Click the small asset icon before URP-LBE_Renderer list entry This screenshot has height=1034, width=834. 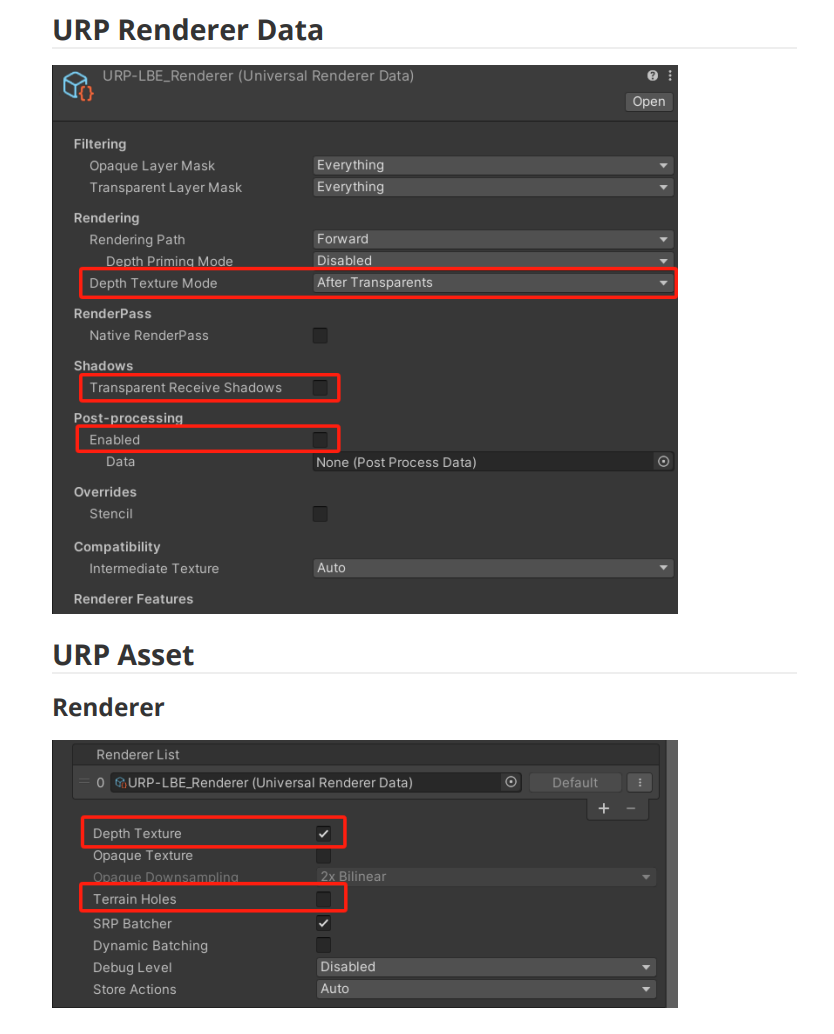click(x=121, y=783)
